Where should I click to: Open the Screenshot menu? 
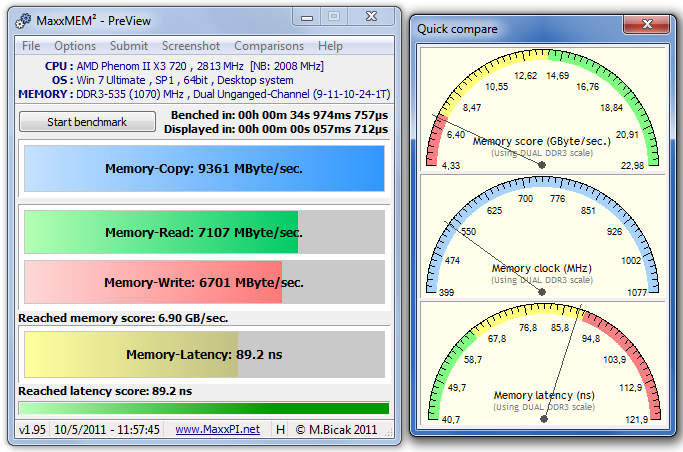click(191, 46)
